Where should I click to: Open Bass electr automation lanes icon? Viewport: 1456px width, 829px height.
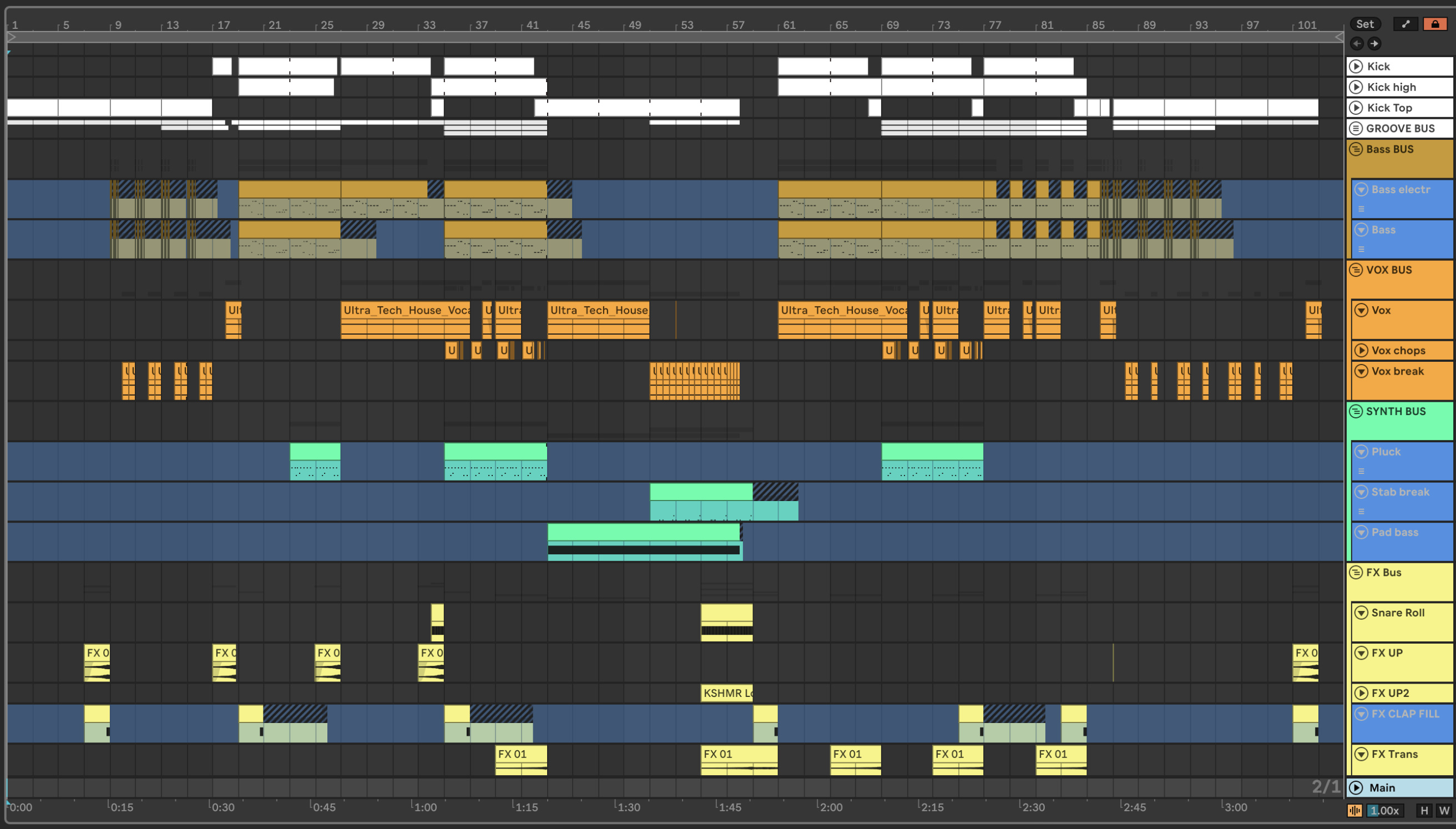point(1362,209)
